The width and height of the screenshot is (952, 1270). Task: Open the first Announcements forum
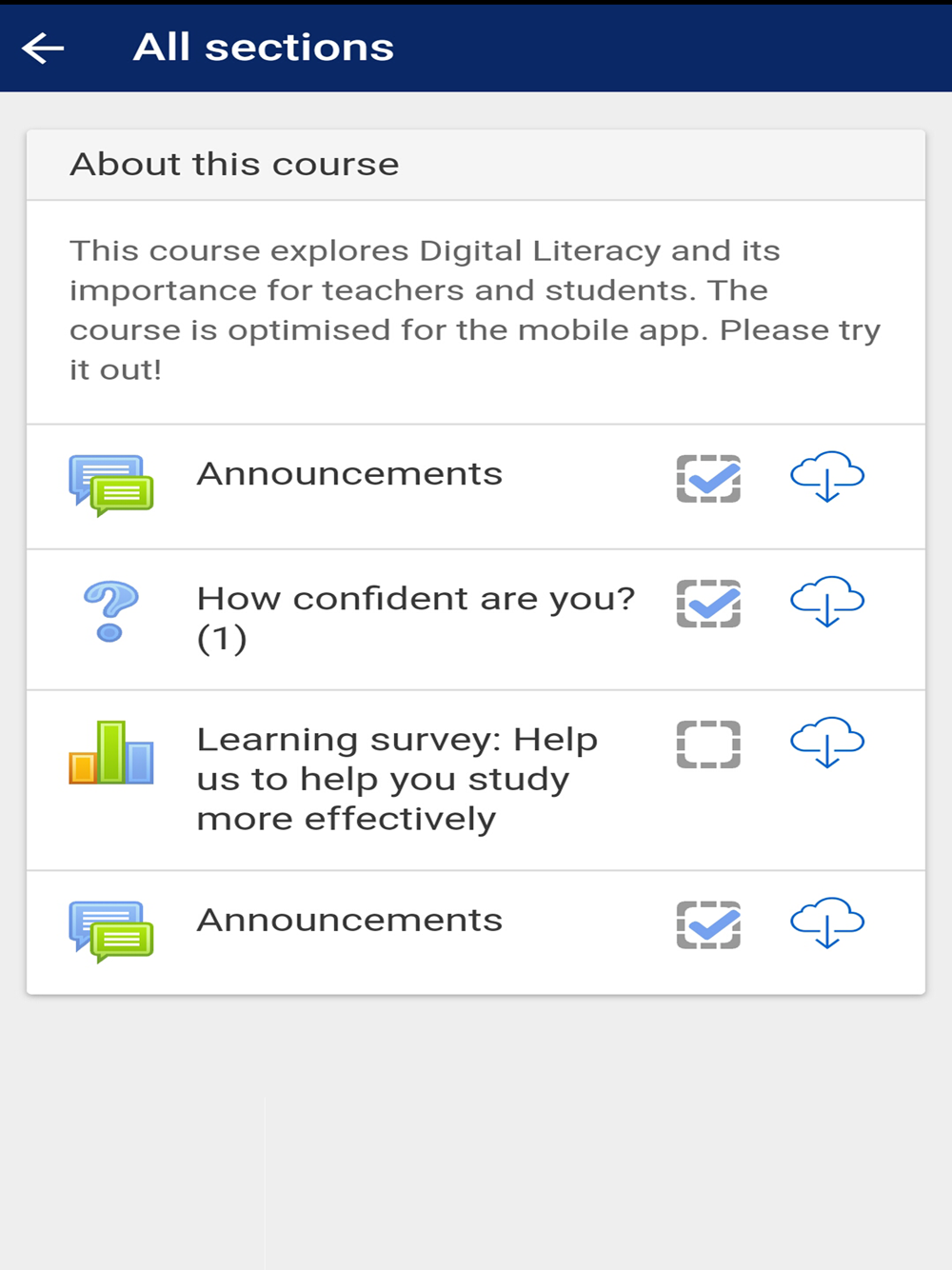coord(349,473)
